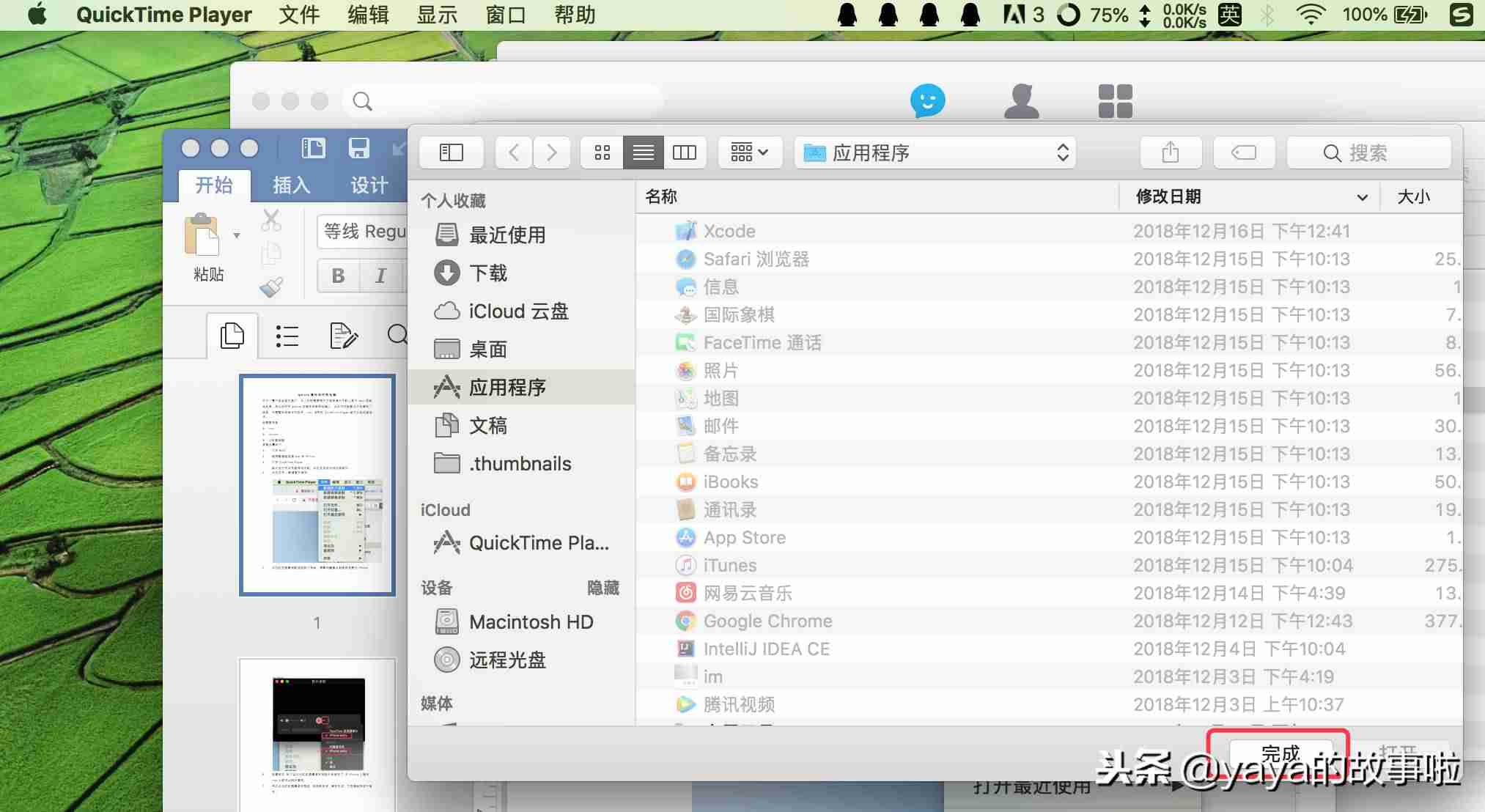Switch file dialog to column view
The image size is (1485, 812).
pos(685,152)
